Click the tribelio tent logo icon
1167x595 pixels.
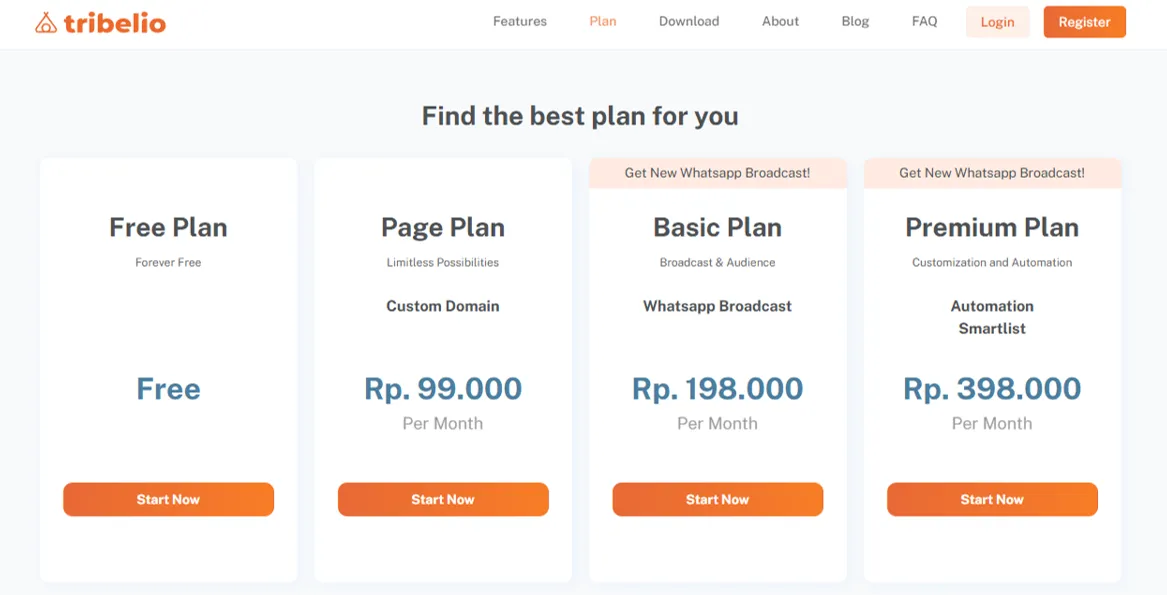coord(46,22)
